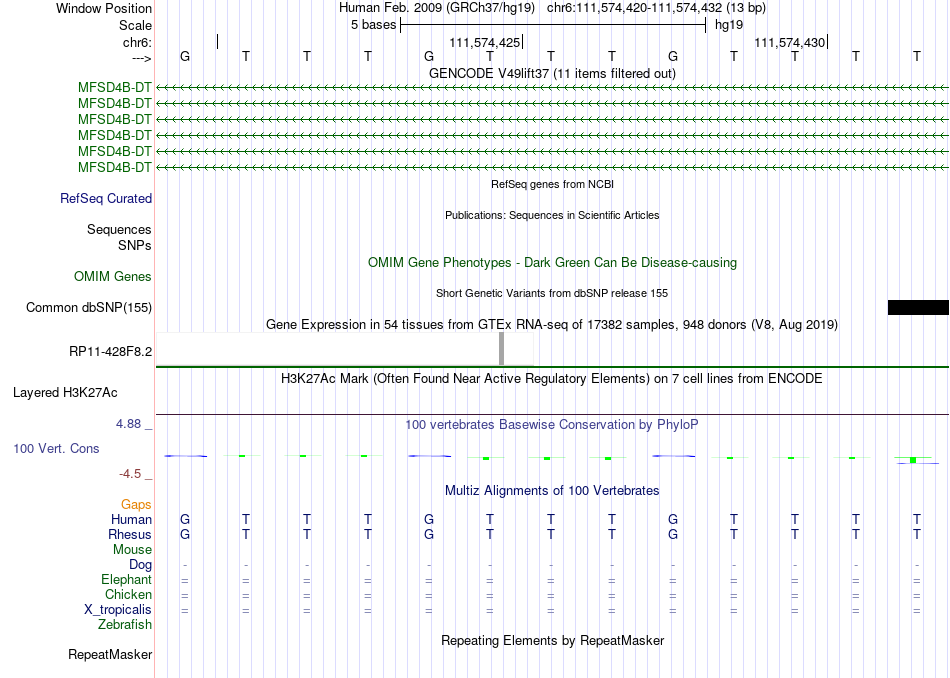Click the 100 Vert. Cons track label

pos(56,449)
